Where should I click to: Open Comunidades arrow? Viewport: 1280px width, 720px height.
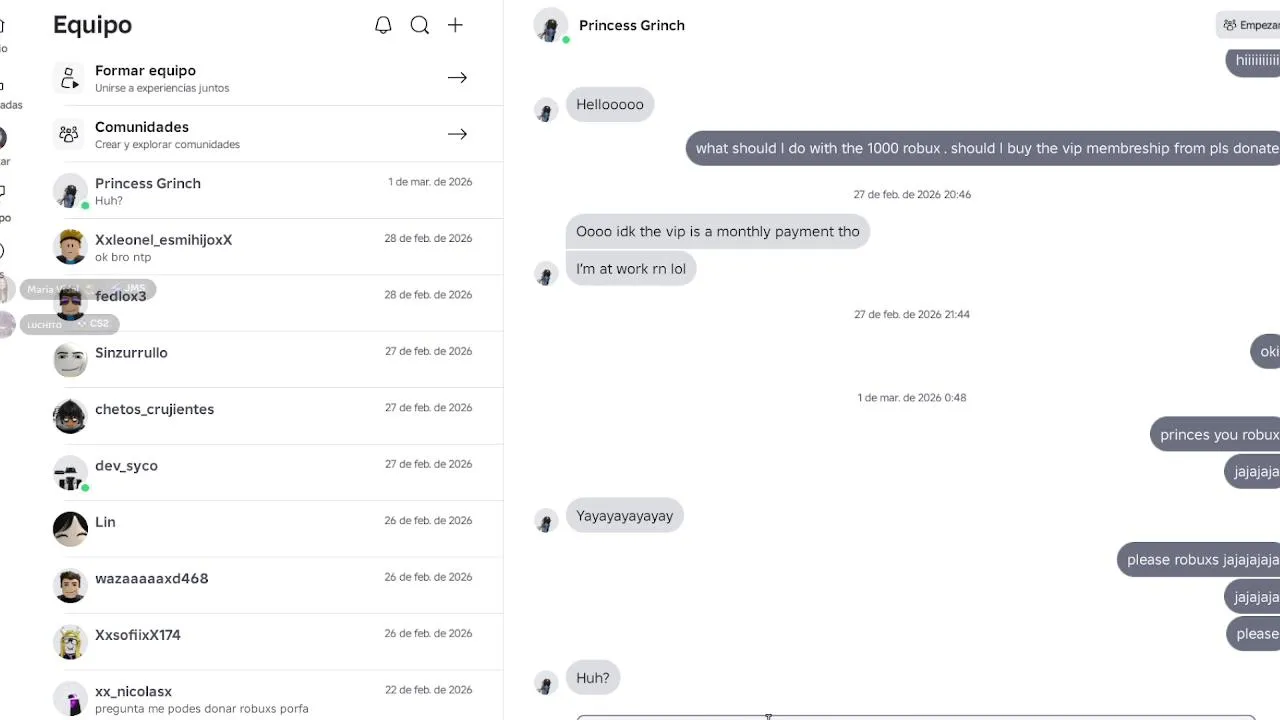click(457, 134)
